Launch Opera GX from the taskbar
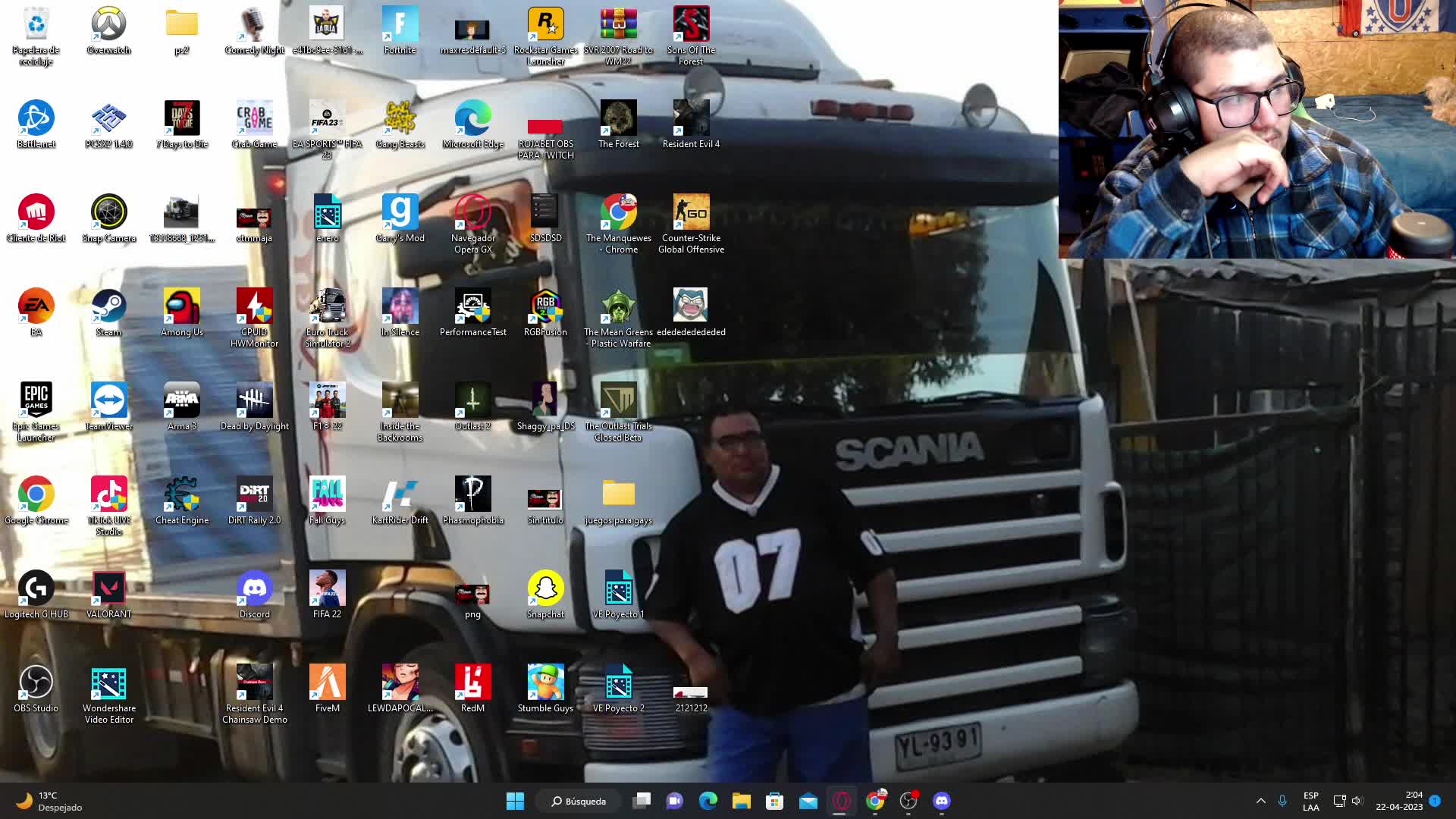Viewport: 1456px width, 819px height. (841, 801)
